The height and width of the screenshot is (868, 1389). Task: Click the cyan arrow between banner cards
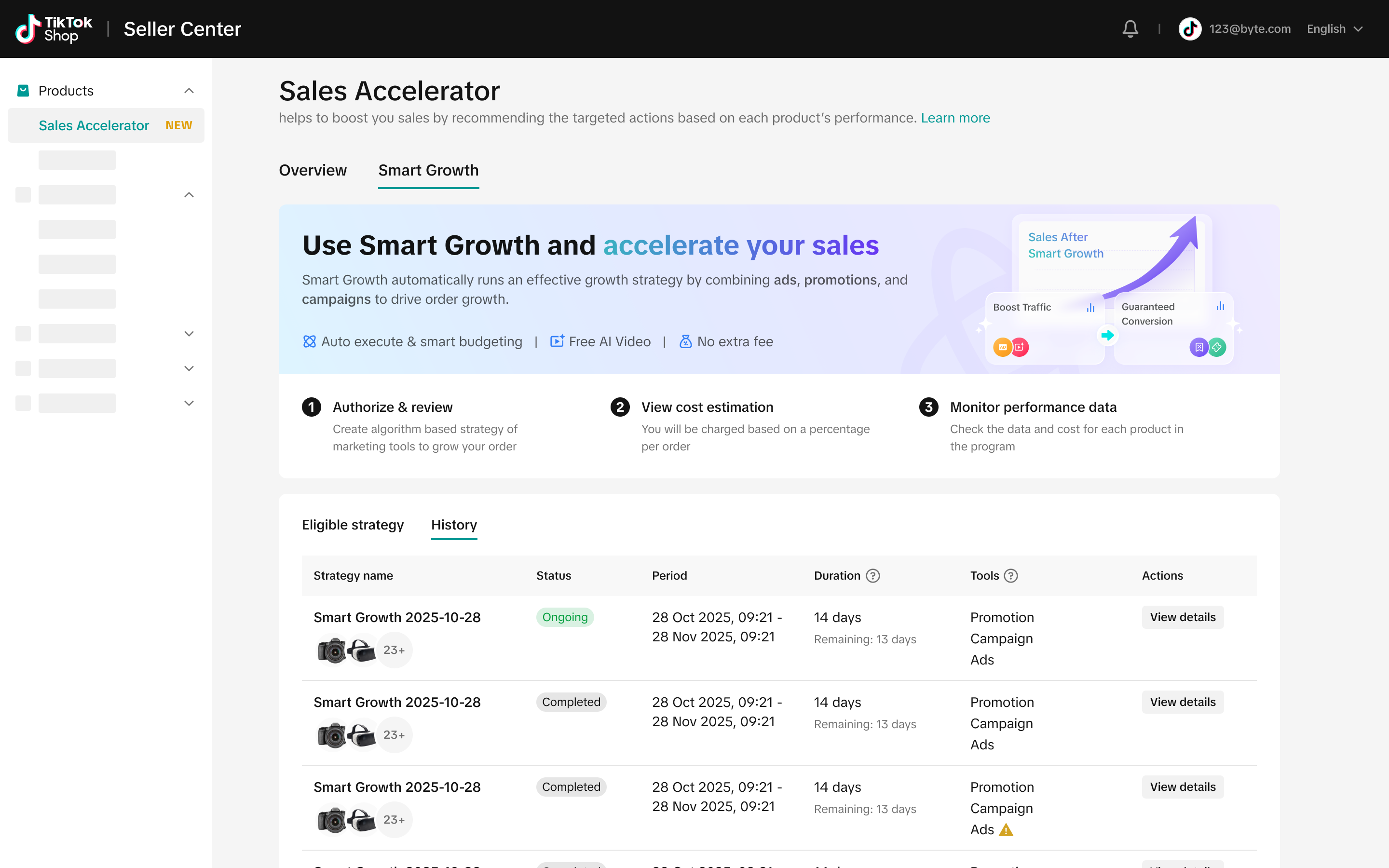pos(1108,335)
